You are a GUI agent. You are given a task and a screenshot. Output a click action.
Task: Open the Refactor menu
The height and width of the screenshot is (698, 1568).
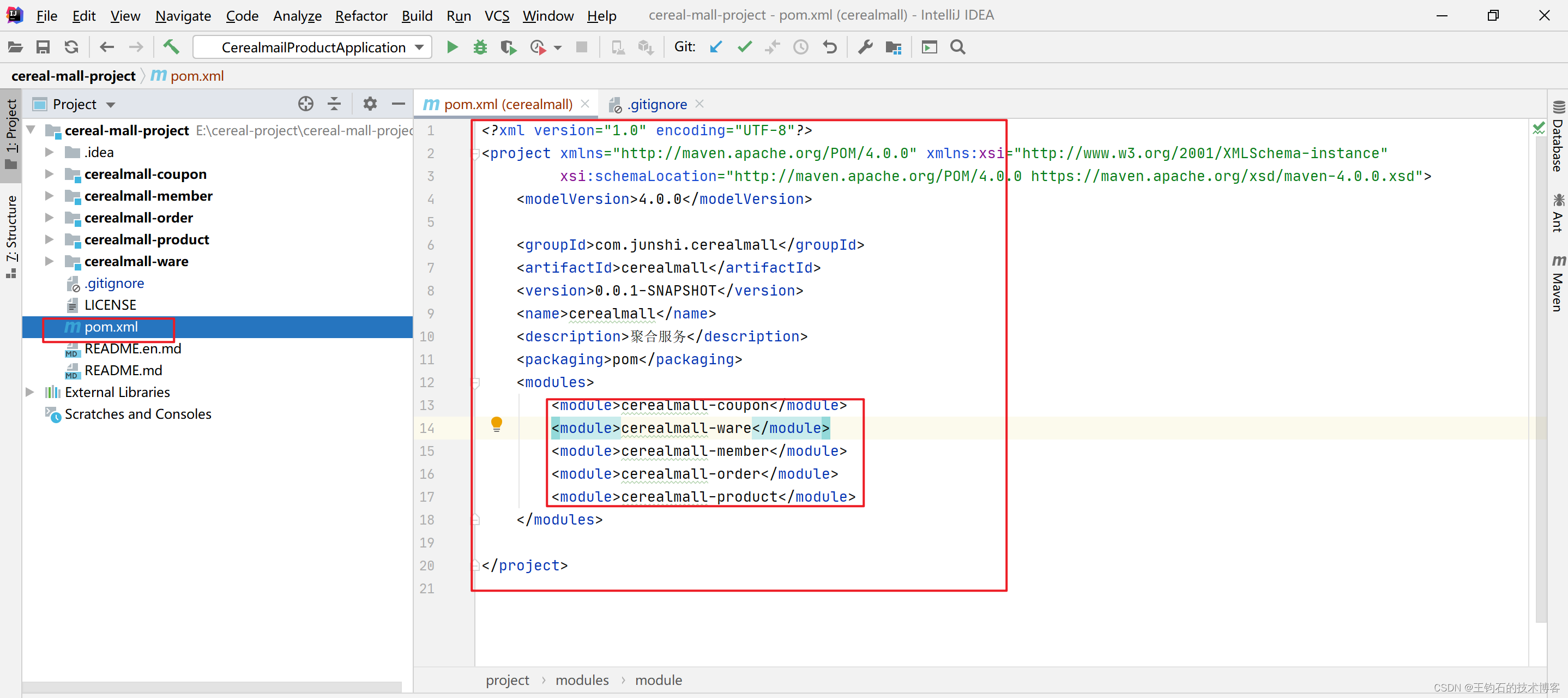(360, 15)
